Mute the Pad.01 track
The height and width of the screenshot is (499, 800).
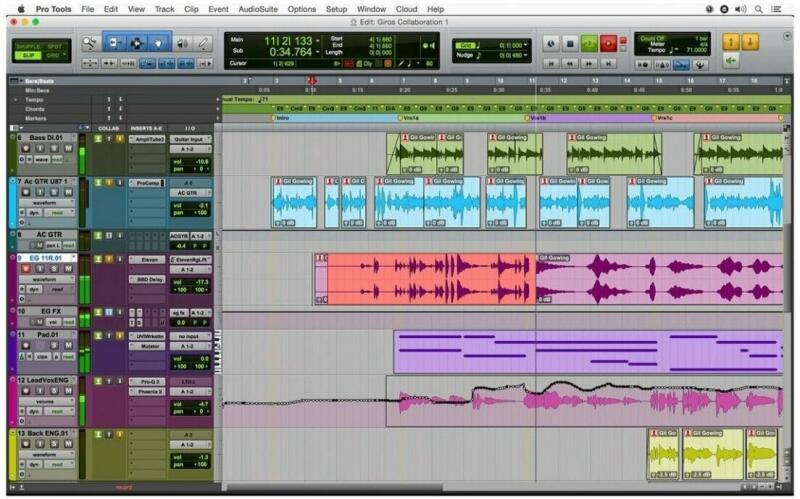(68, 345)
